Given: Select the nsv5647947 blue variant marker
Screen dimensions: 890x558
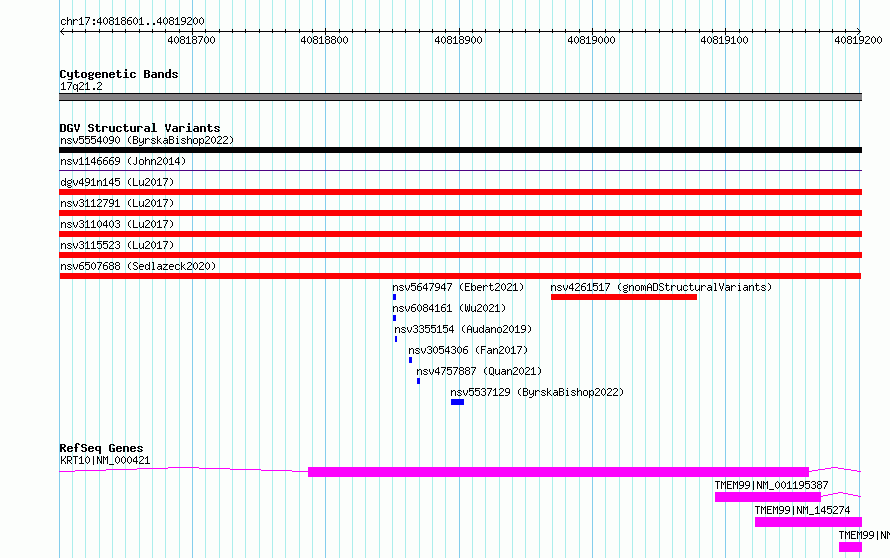Looking at the screenshot, I should tap(394, 297).
